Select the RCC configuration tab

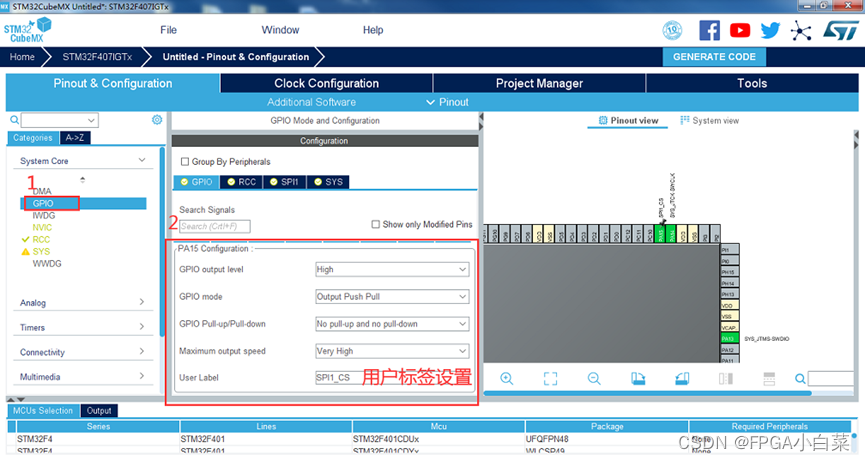[x=242, y=182]
